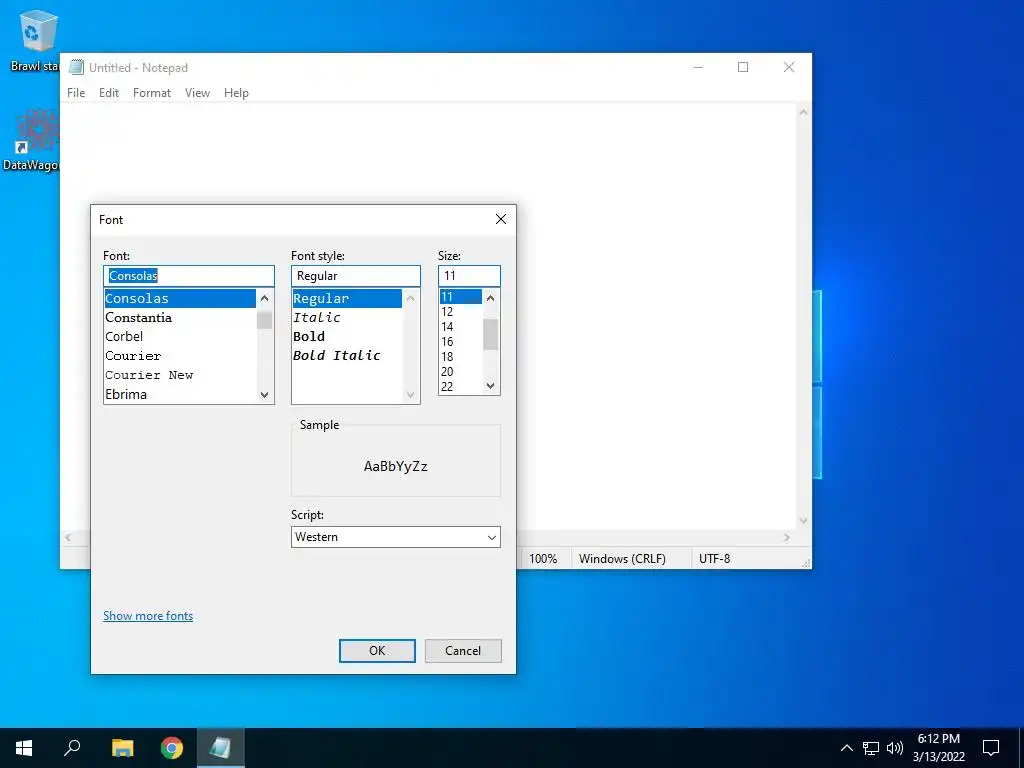The image size is (1024, 768).
Task: Choose Bold font style
Action: point(347,336)
